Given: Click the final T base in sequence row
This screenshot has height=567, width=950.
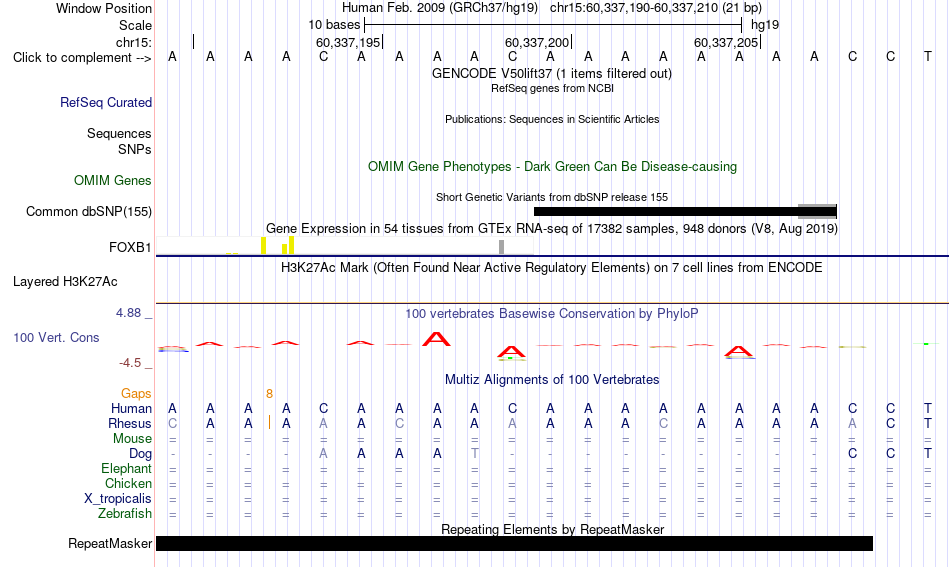Looking at the screenshot, I should point(928,57).
